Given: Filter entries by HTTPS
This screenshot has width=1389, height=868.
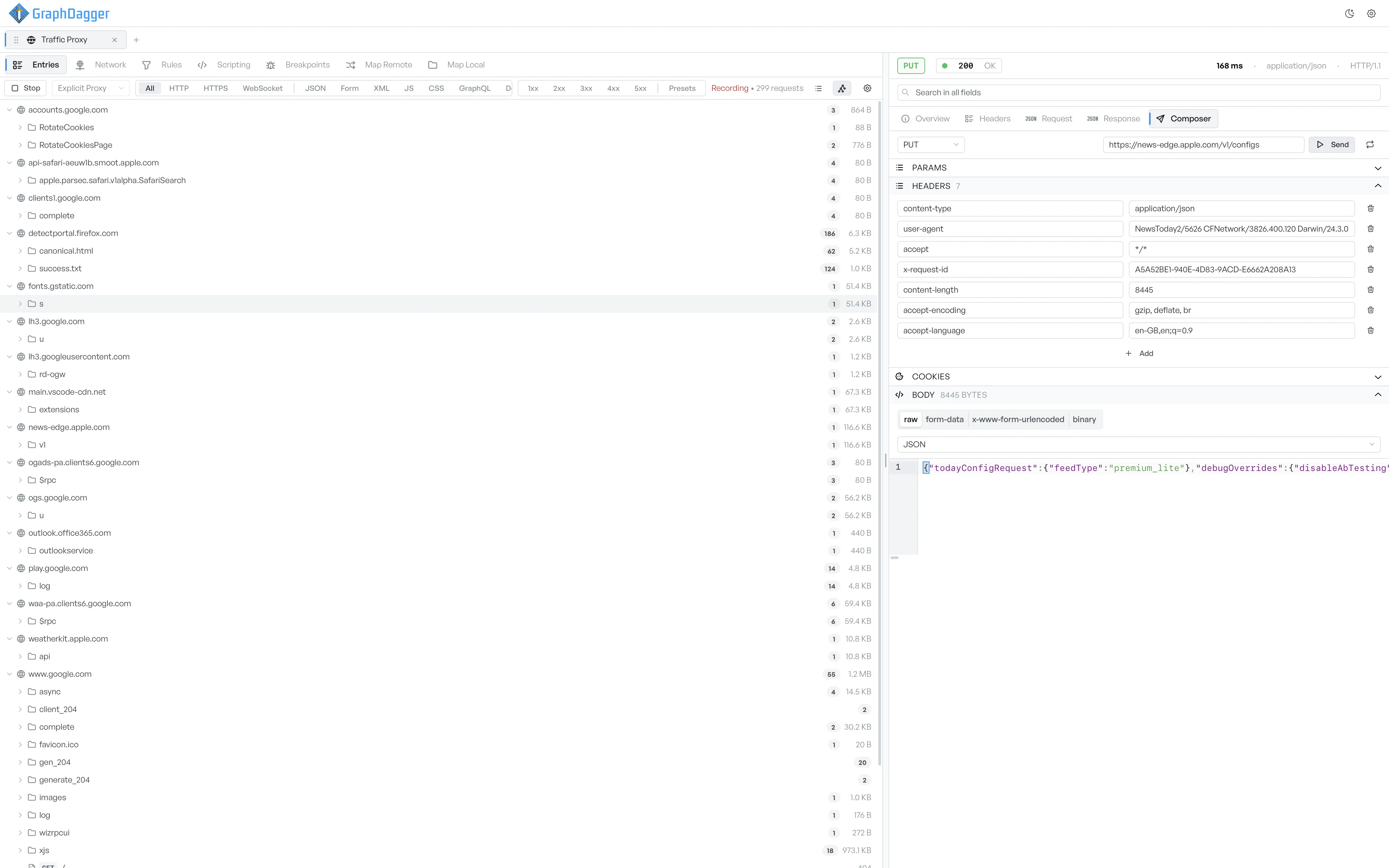Looking at the screenshot, I should pyautogui.click(x=215, y=88).
